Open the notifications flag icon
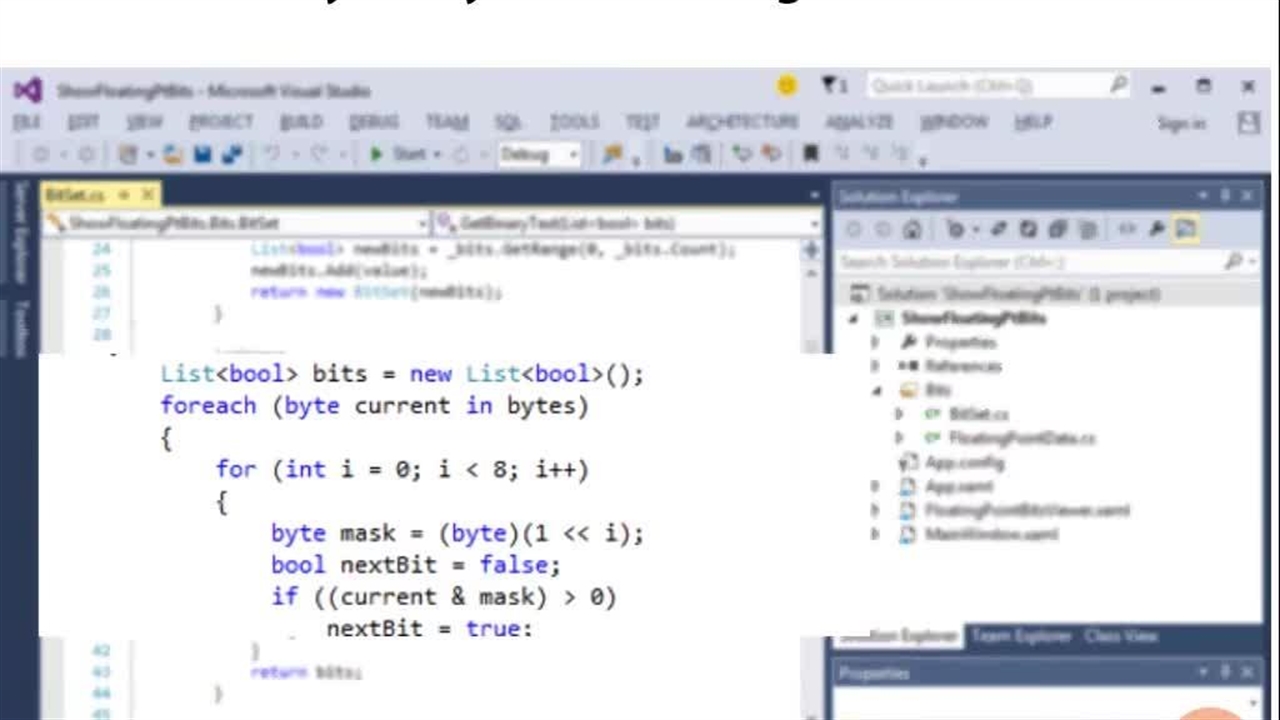 click(832, 86)
